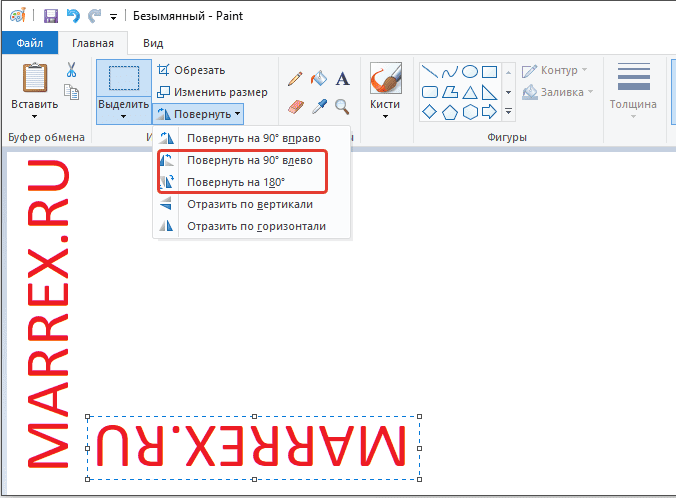The image size is (676, 498).
Task: Select the Pentagon shape
Action: (x=450, y=113)
